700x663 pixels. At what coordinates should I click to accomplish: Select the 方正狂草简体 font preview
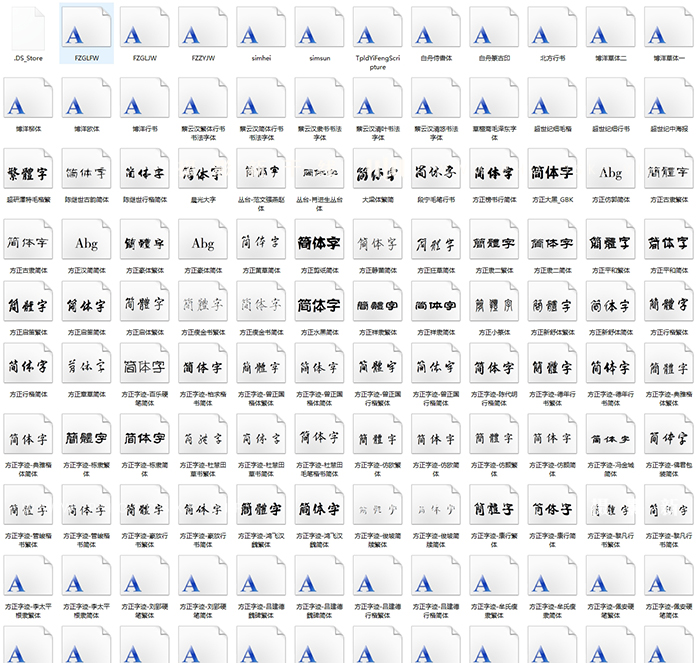[436, 240]
